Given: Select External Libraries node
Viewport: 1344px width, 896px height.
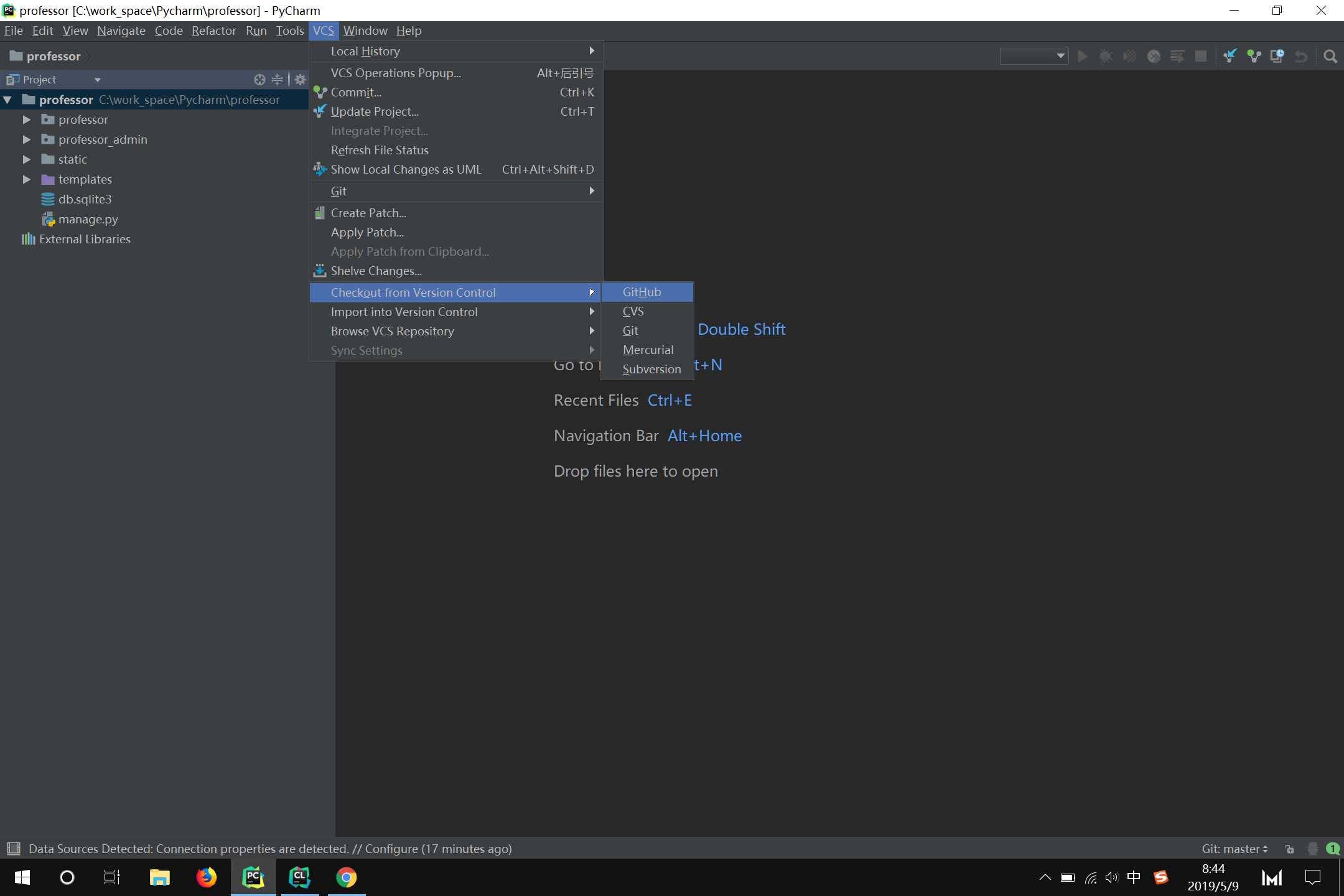Looking at the screenshot, I should point(85,239).
